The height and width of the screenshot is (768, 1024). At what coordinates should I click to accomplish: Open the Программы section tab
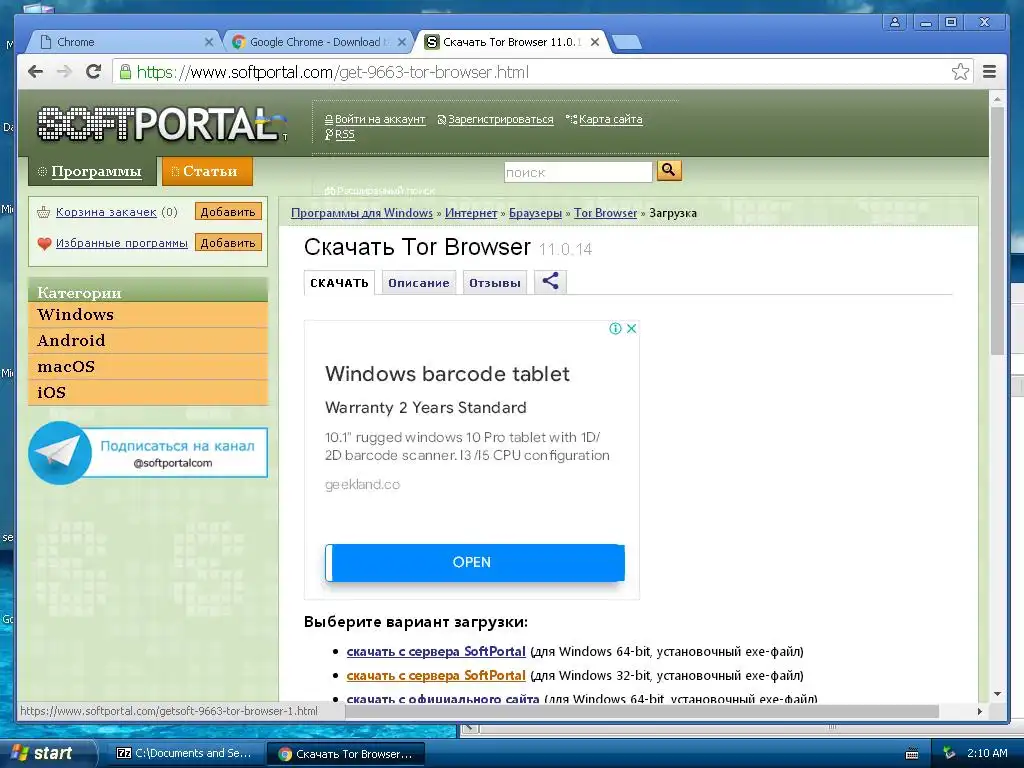pos(92,171)
